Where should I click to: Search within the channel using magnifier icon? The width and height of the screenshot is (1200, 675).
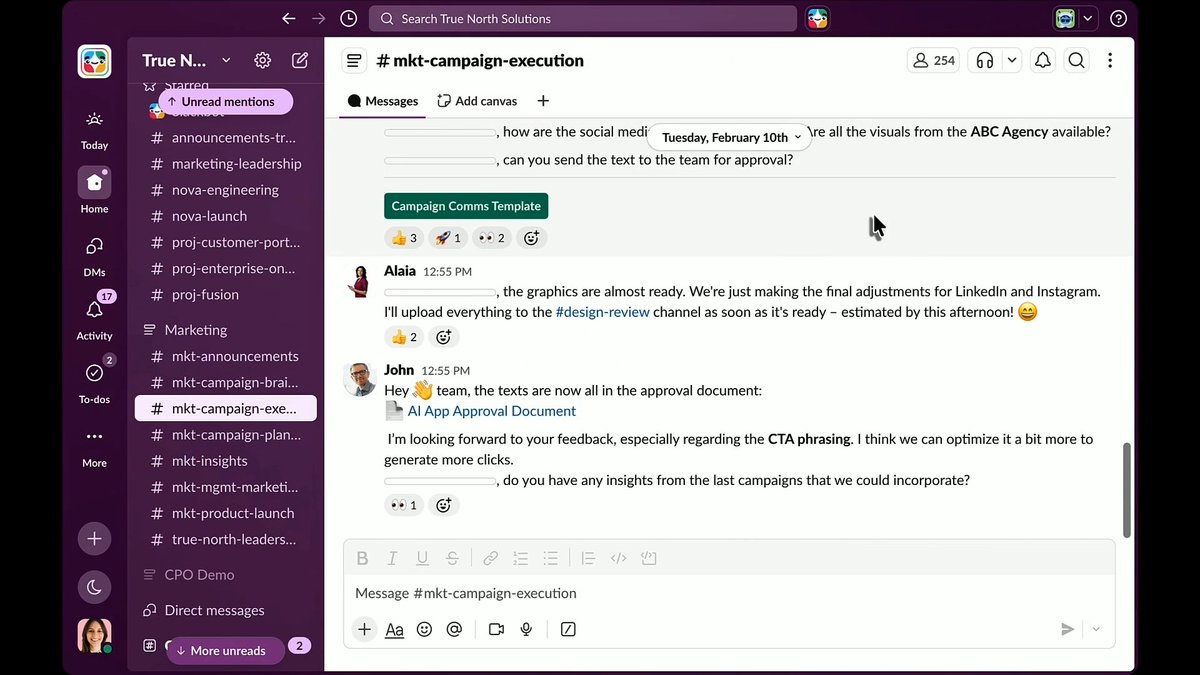(x=1076, y=60)
